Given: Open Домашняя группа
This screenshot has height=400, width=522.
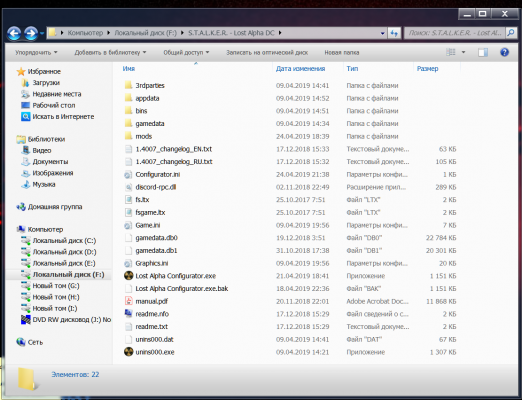Looking at the screenshot, I should click(55, 207).
